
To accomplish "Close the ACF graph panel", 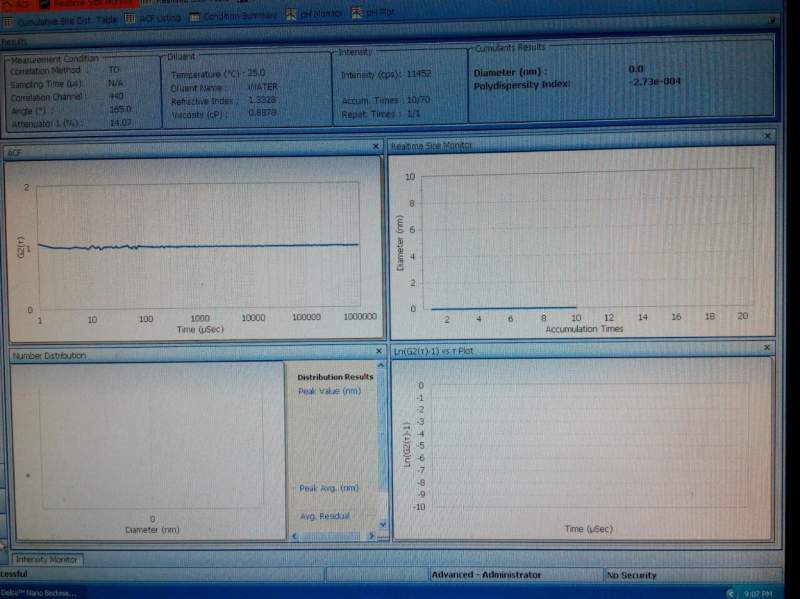I will pos(376,146).
